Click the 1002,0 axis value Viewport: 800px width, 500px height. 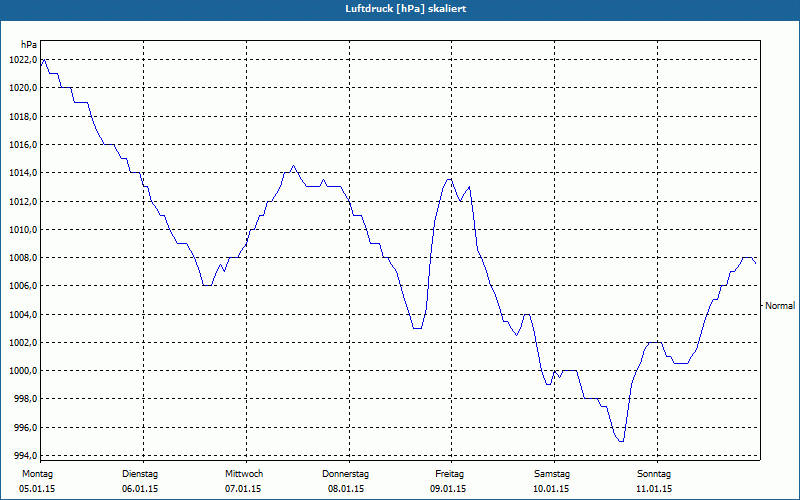(23, 342)
